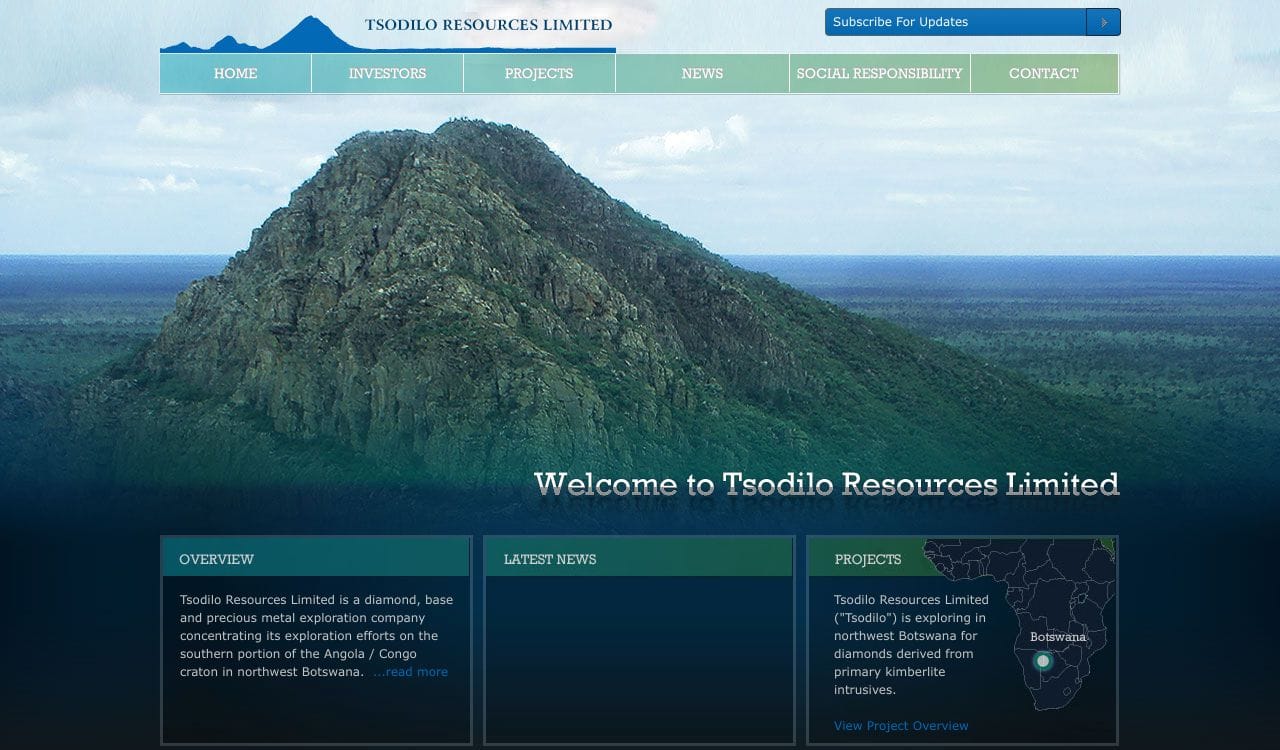Screen dimensions: 1280x750
Task: Click the Botswana label on the map
Action: pos(1057,637)
